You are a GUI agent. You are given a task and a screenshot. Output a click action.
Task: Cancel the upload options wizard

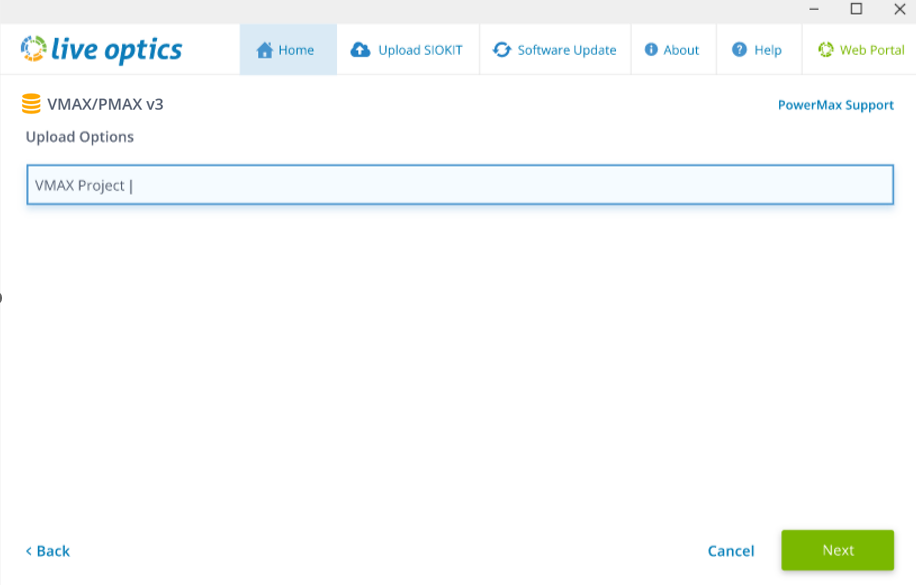click(x=731, y=551)
